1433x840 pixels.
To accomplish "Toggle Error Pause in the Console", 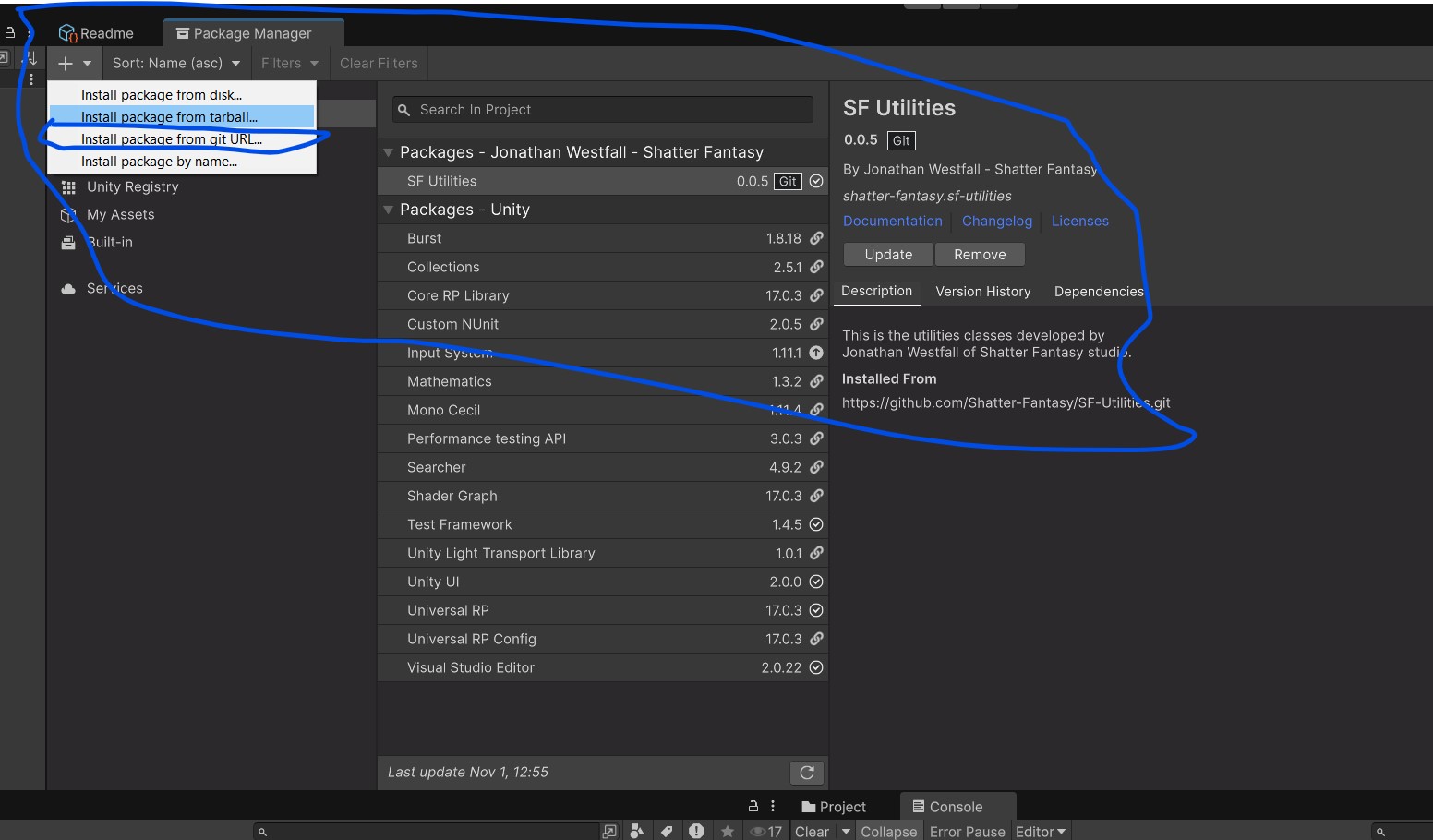I will [x=967, y=832].
